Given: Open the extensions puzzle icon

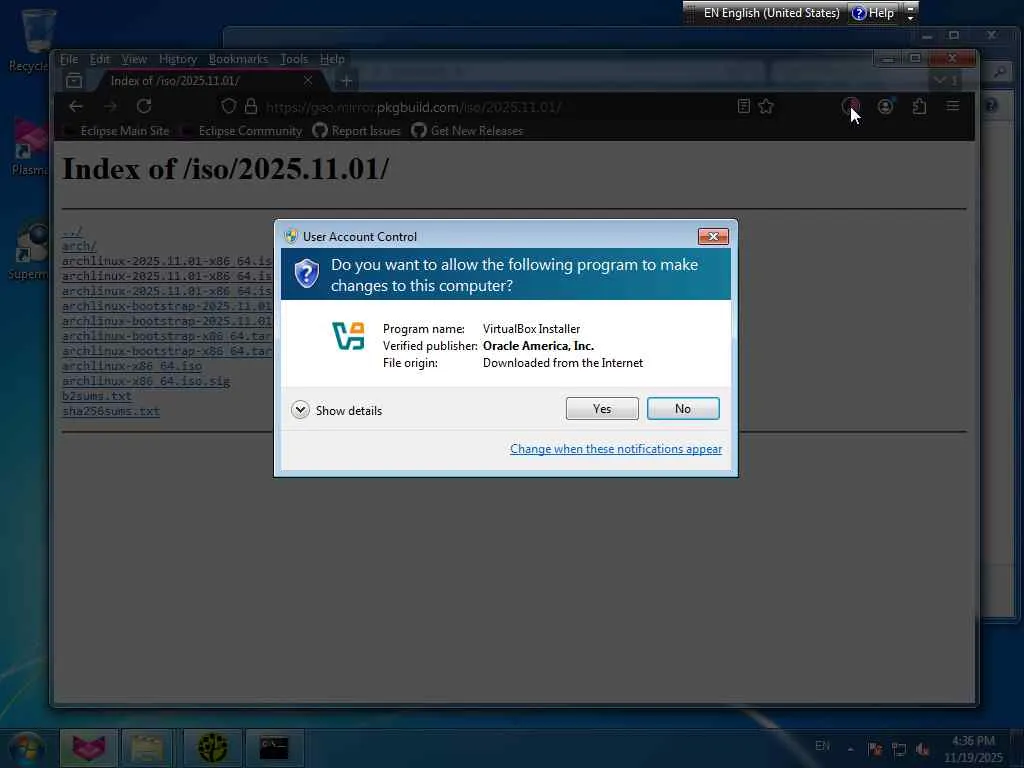Looking at the screenshot, I should [919, 106].
